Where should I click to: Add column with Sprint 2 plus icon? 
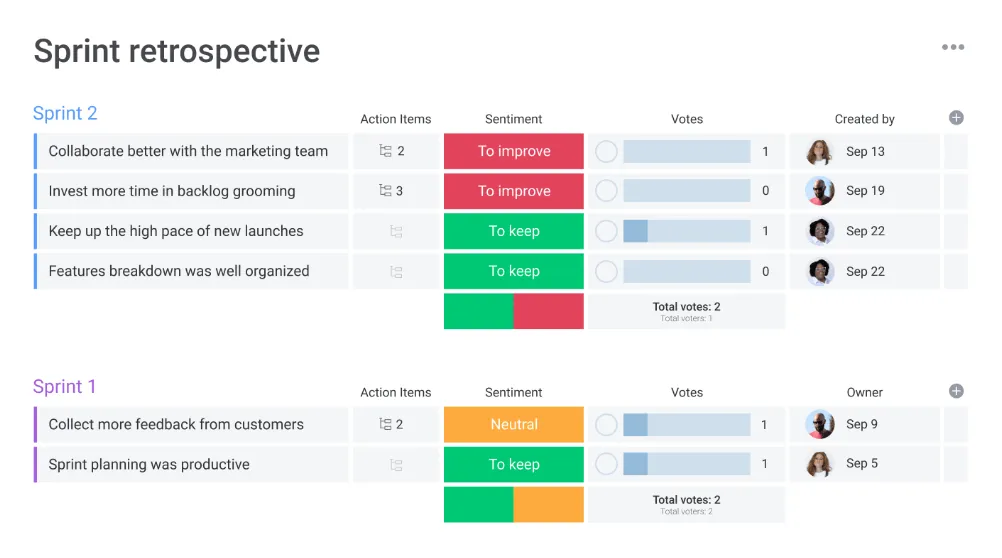coord(956,118)
